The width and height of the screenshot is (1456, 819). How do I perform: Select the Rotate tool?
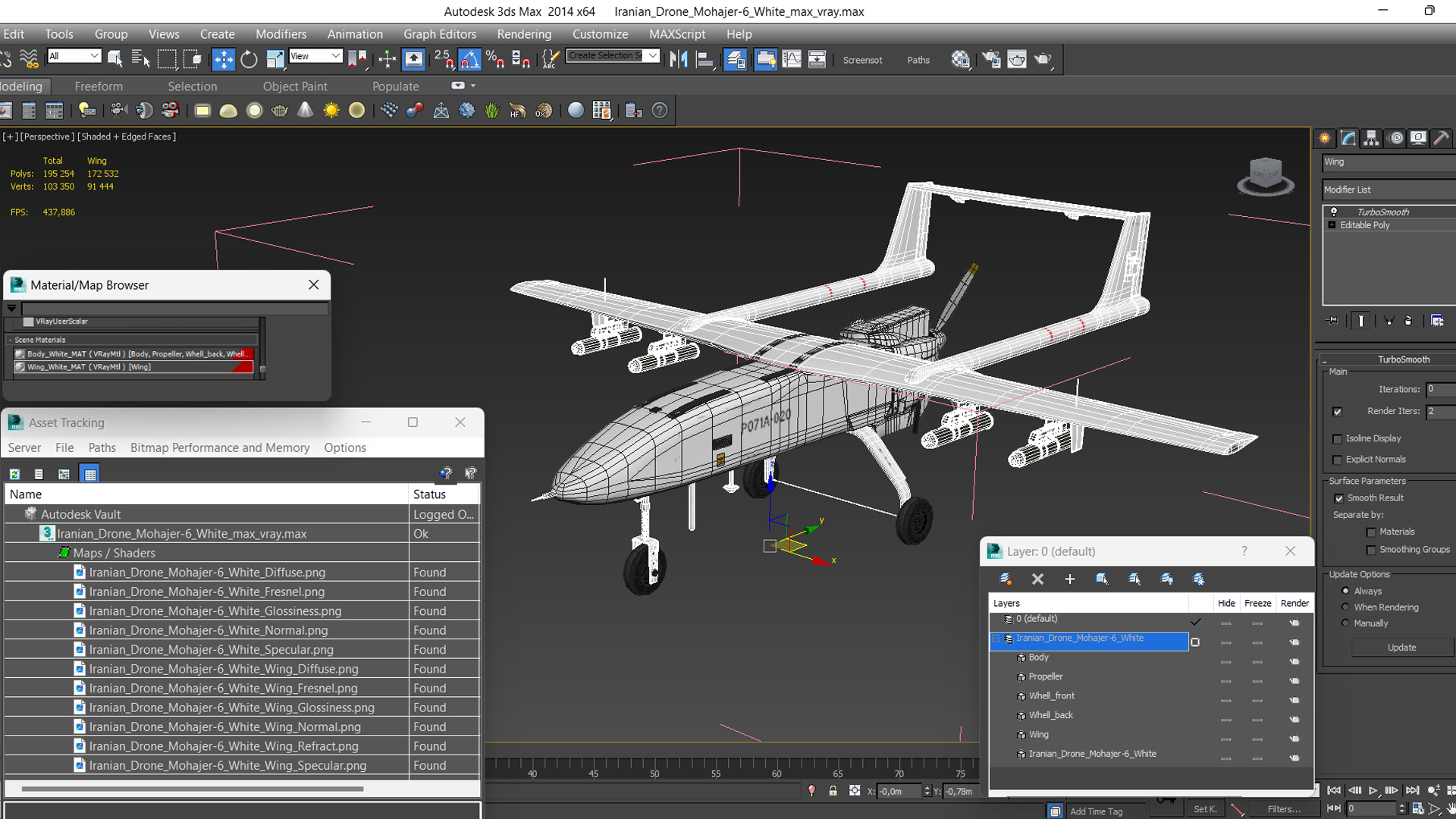(x=249, y=59)
